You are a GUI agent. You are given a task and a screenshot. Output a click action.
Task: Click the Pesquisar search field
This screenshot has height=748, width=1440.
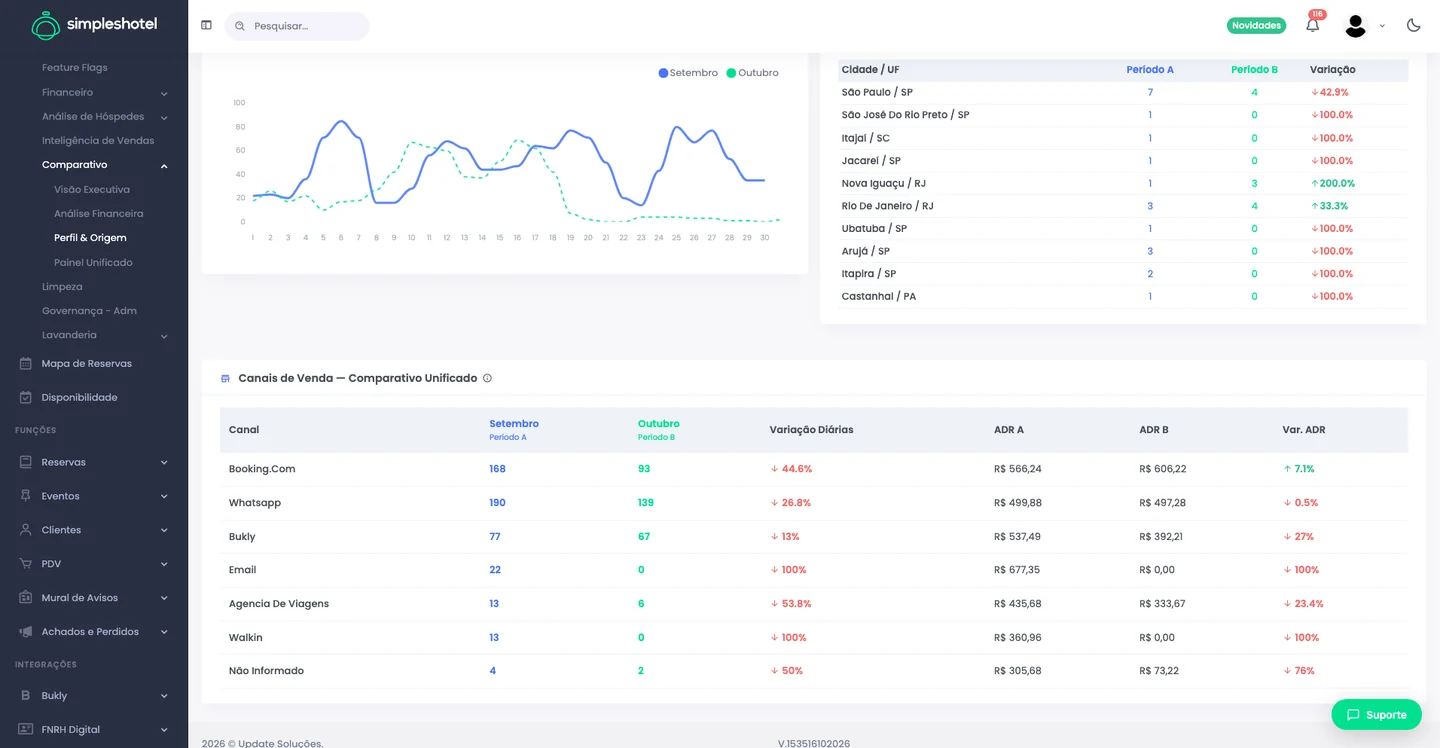(x=297, y=26)
